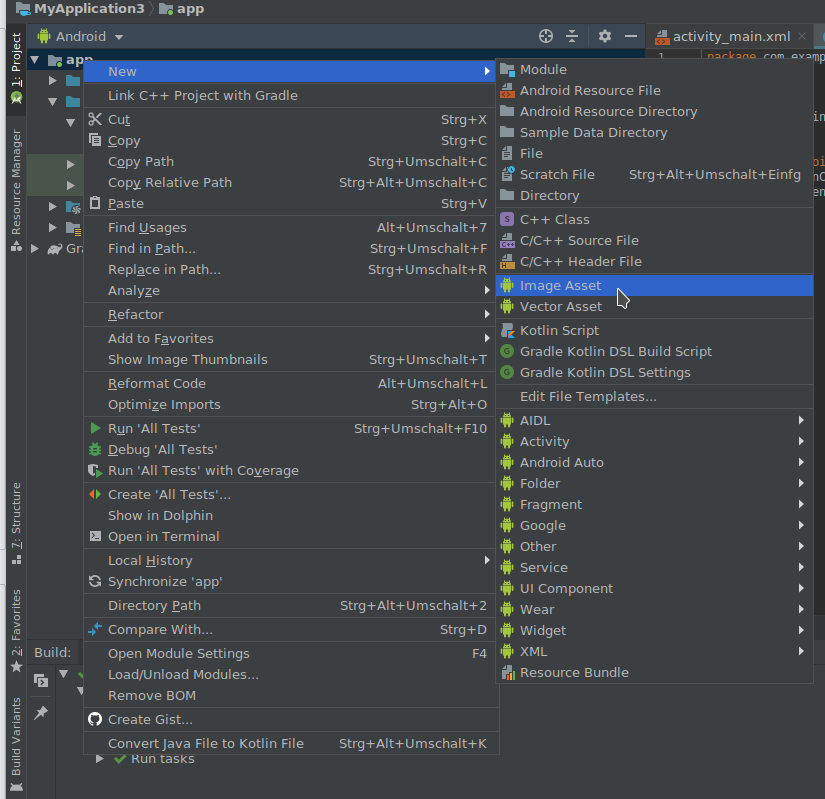
Task: Expand the Refactor submenu
Action: [x=135, y=315]
